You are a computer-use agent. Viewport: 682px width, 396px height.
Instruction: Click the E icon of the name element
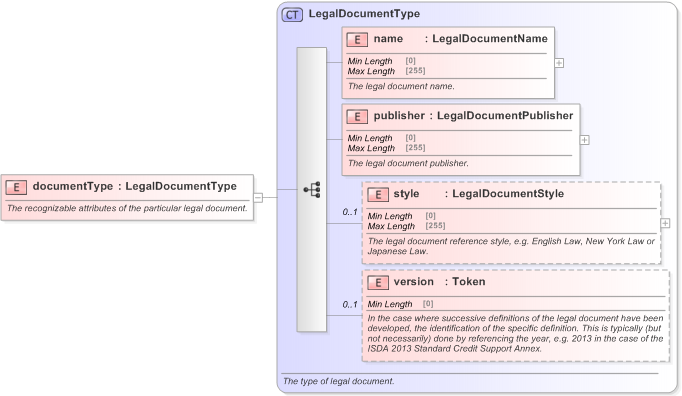tap(357, 40)
